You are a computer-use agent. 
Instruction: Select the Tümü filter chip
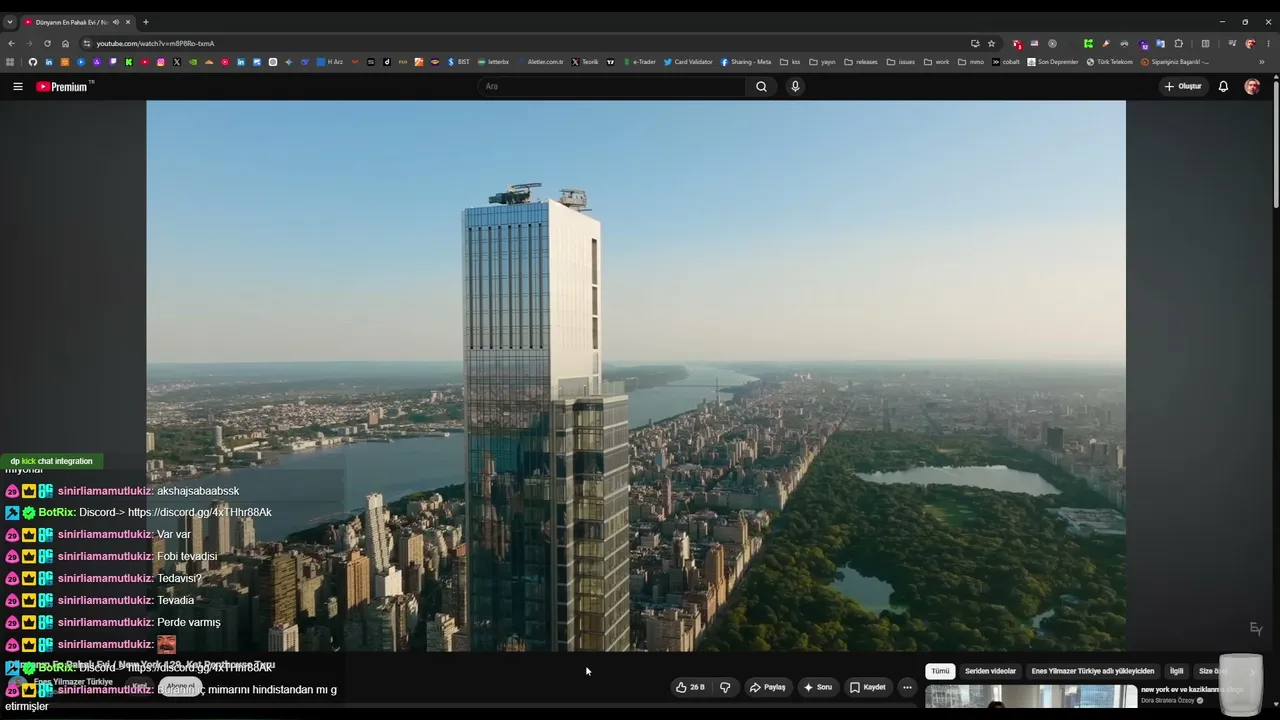(x=940, y=671)
